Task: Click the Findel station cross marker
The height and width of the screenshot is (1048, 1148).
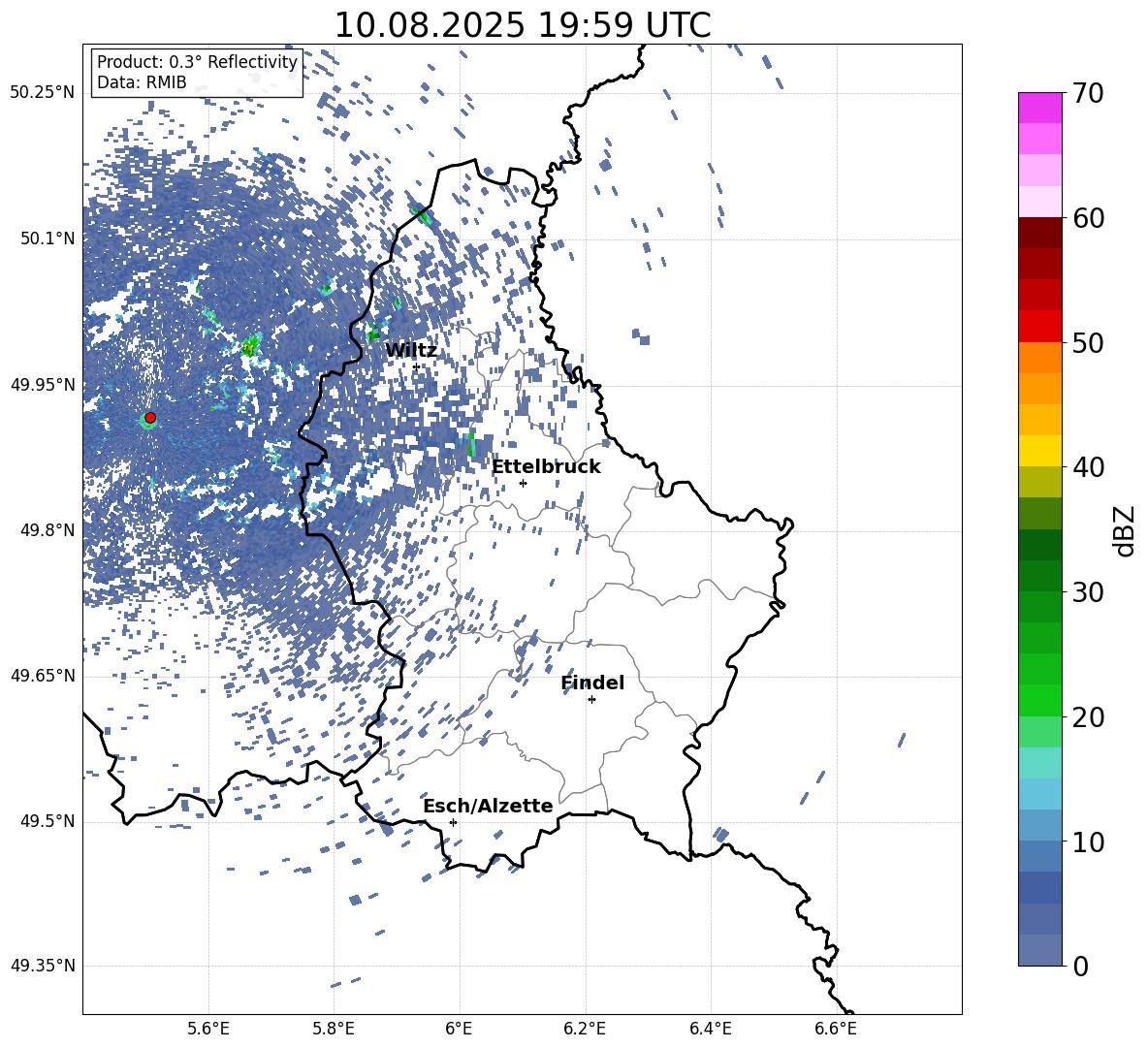Action: 591,700
